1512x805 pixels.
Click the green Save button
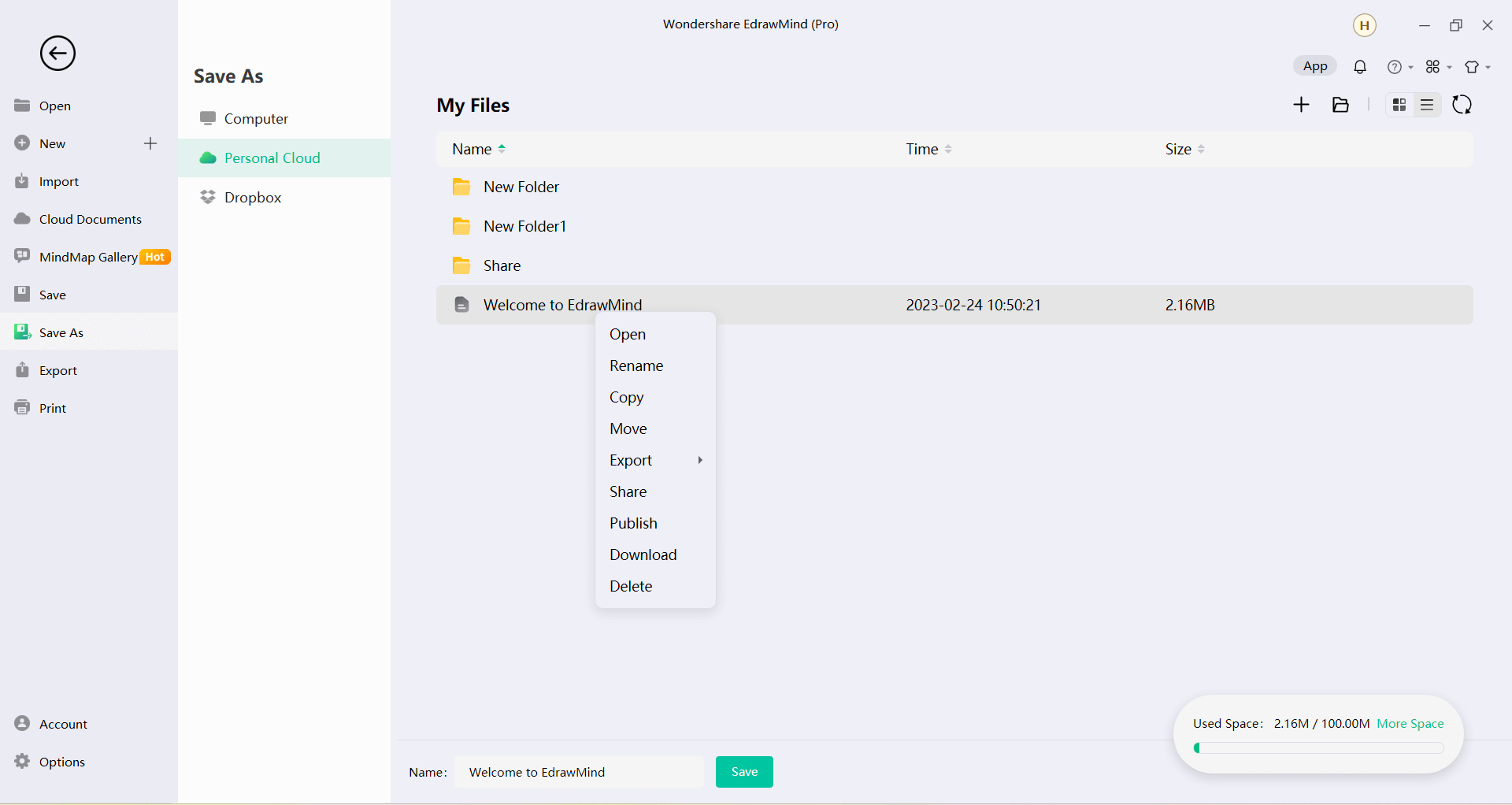(x=744, y=772)
